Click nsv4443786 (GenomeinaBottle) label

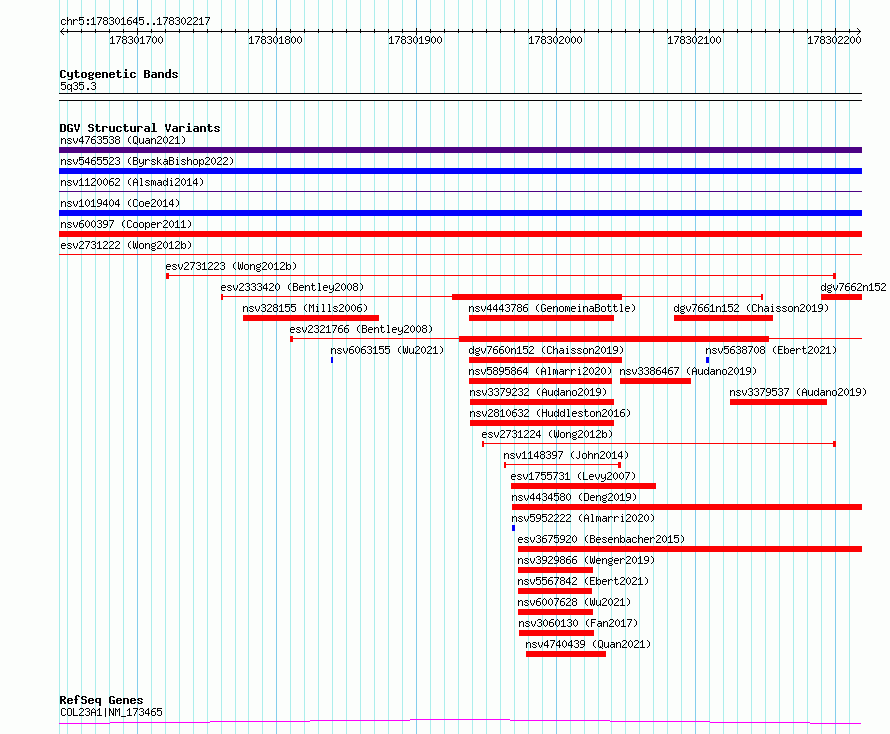(x=552, y=308)
